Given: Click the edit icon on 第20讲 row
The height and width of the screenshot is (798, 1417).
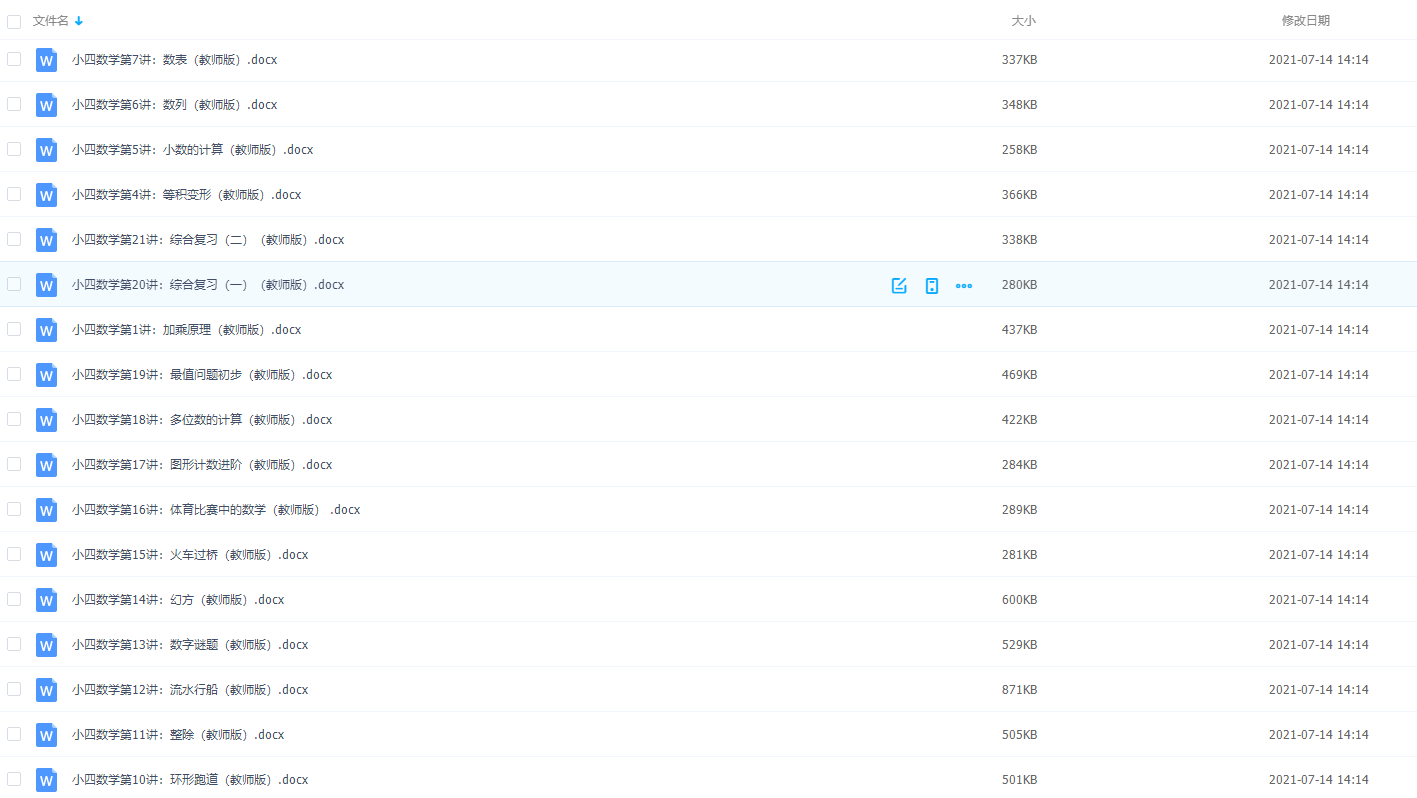Looking at the screenshot, I should (899, 285).
